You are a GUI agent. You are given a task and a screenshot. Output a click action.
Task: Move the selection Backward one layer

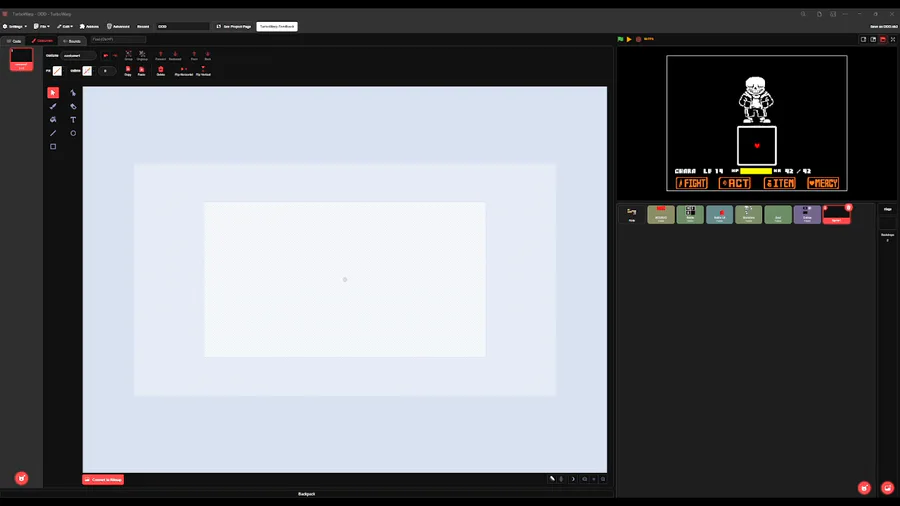(175, 55)
